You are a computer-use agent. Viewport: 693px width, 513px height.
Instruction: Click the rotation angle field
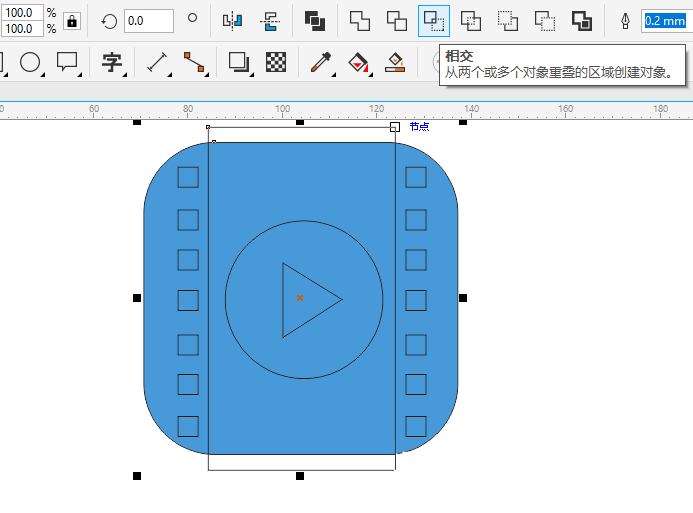tap(148, 21)
